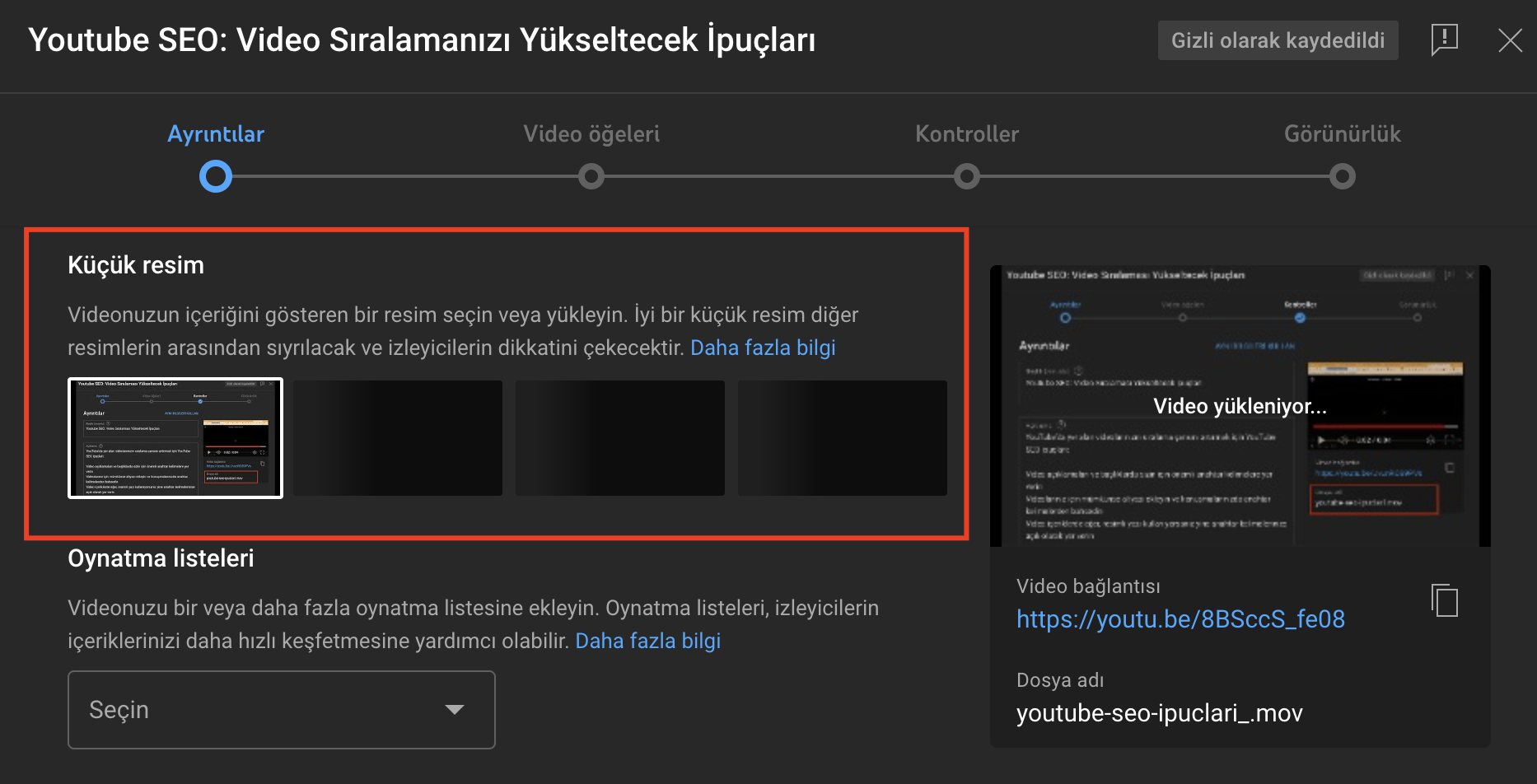Choose the fourth dark thumbnail
1537x784 pixels.
[x=843, y=438]
